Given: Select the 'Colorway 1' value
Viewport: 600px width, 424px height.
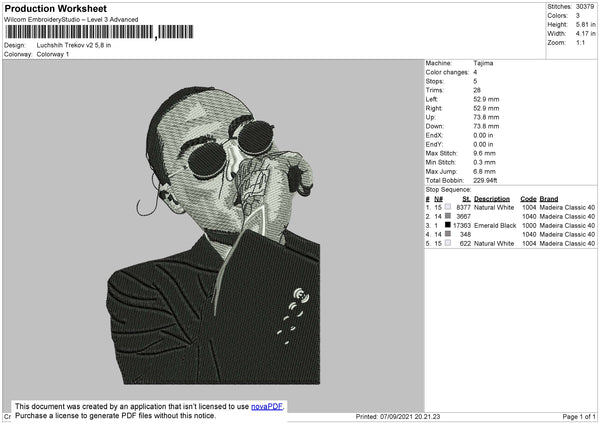Looking at the screenshot, I should pos(53,54).
